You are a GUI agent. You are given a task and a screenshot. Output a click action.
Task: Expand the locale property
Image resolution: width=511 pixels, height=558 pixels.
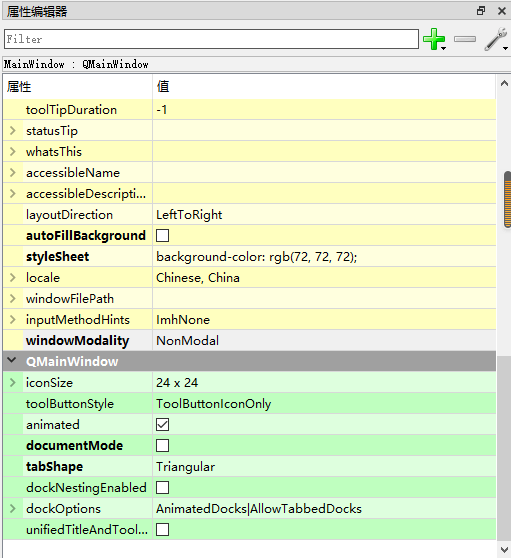(13, 278)
